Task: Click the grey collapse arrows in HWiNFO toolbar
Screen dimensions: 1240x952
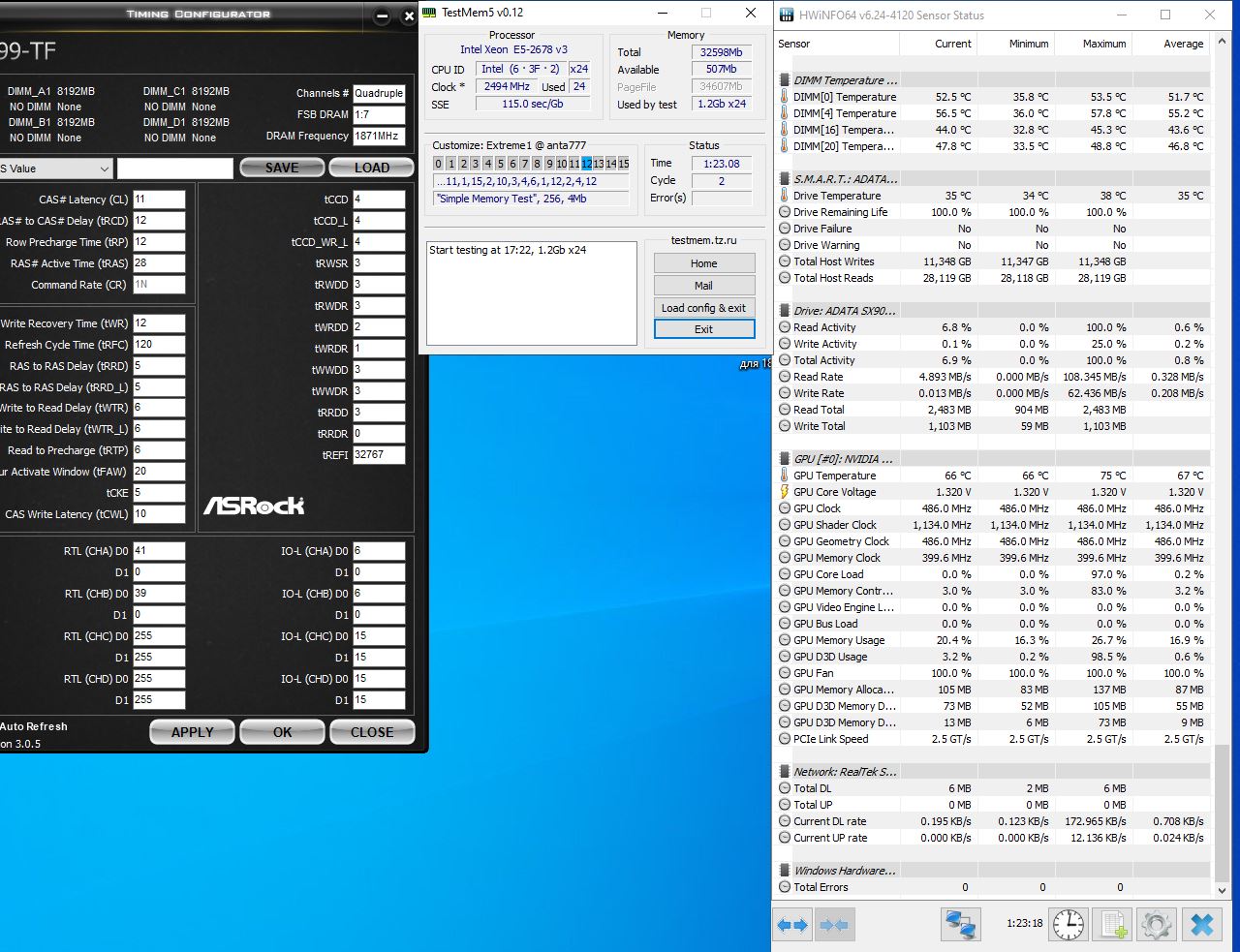Action: click(834, 925)
